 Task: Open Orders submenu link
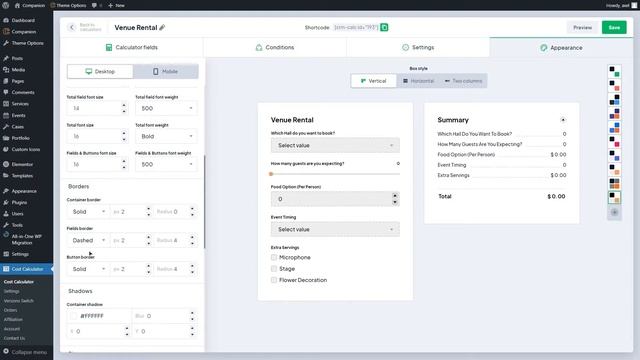click(11, 310)
